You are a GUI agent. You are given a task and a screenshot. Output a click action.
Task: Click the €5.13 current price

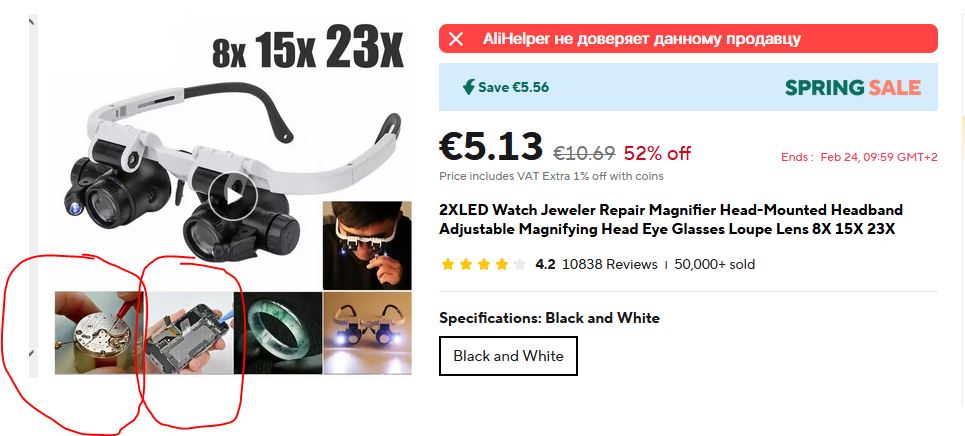click(x=491, y=147)
